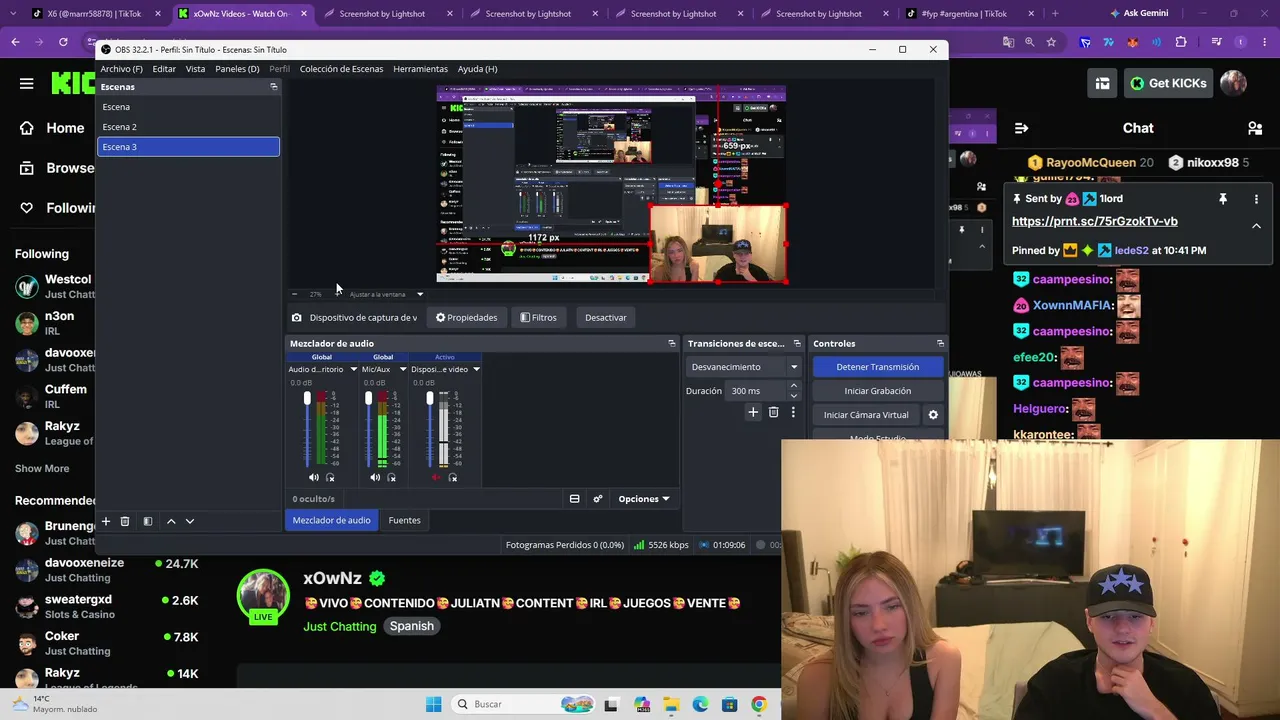The image size is (1280, 720).
Task: Open File Explorer from the taskbar
Action: (671, 704)
